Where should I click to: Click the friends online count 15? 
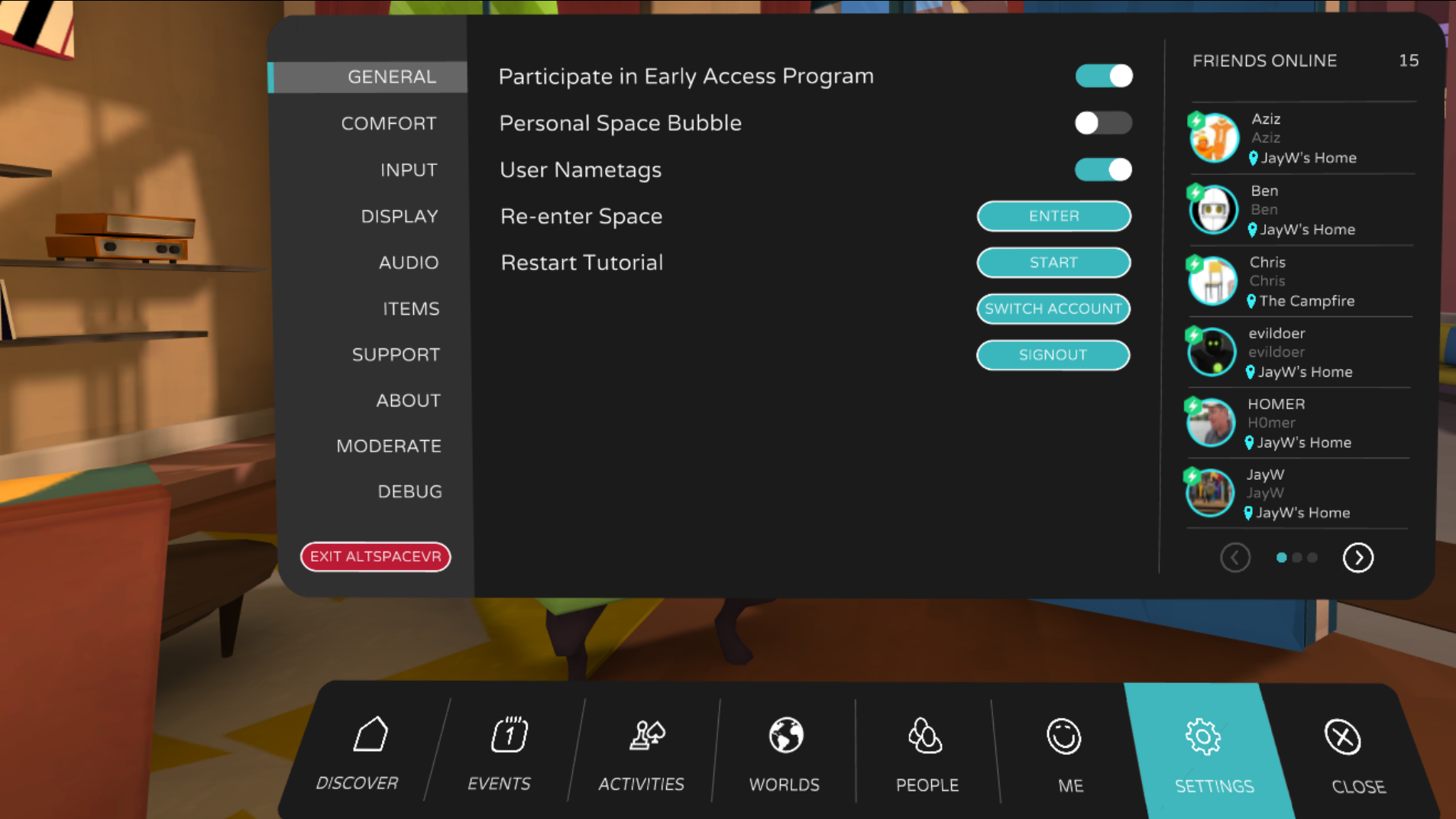click(1409, 61)
